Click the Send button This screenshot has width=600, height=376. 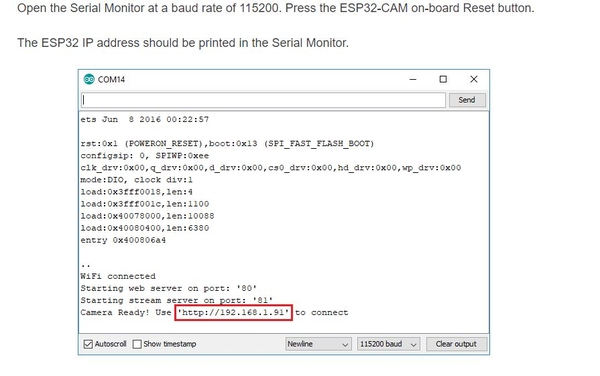(x=467, y=100)
